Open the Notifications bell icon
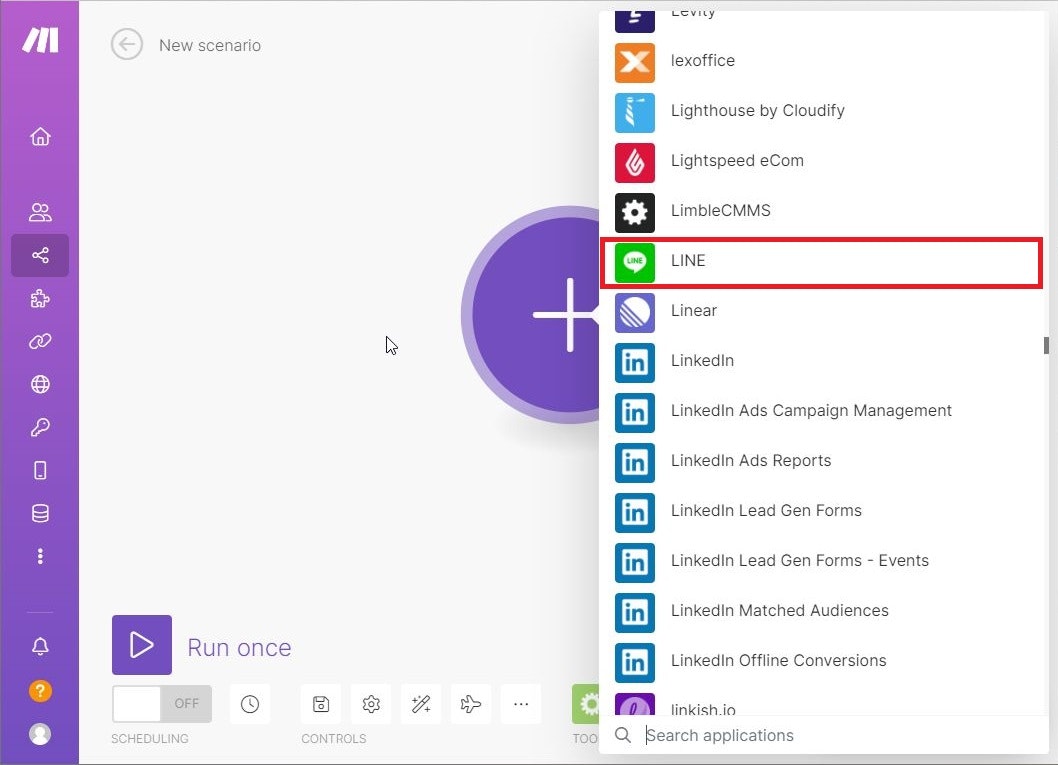This screenshot has width=1058, height=765. pos(40,646)
